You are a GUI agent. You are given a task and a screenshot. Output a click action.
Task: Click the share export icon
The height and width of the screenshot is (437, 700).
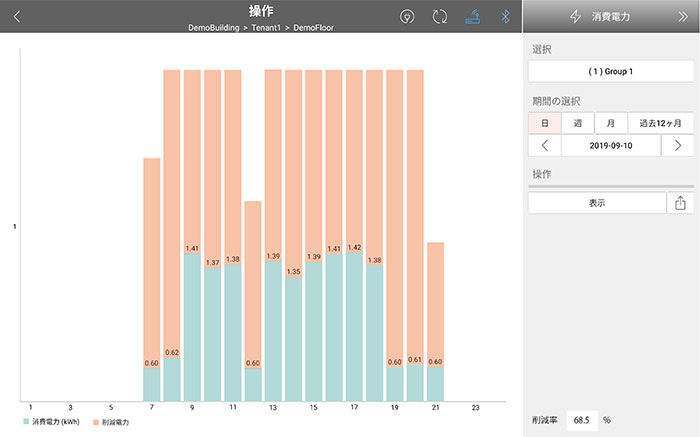click(680, 203)
